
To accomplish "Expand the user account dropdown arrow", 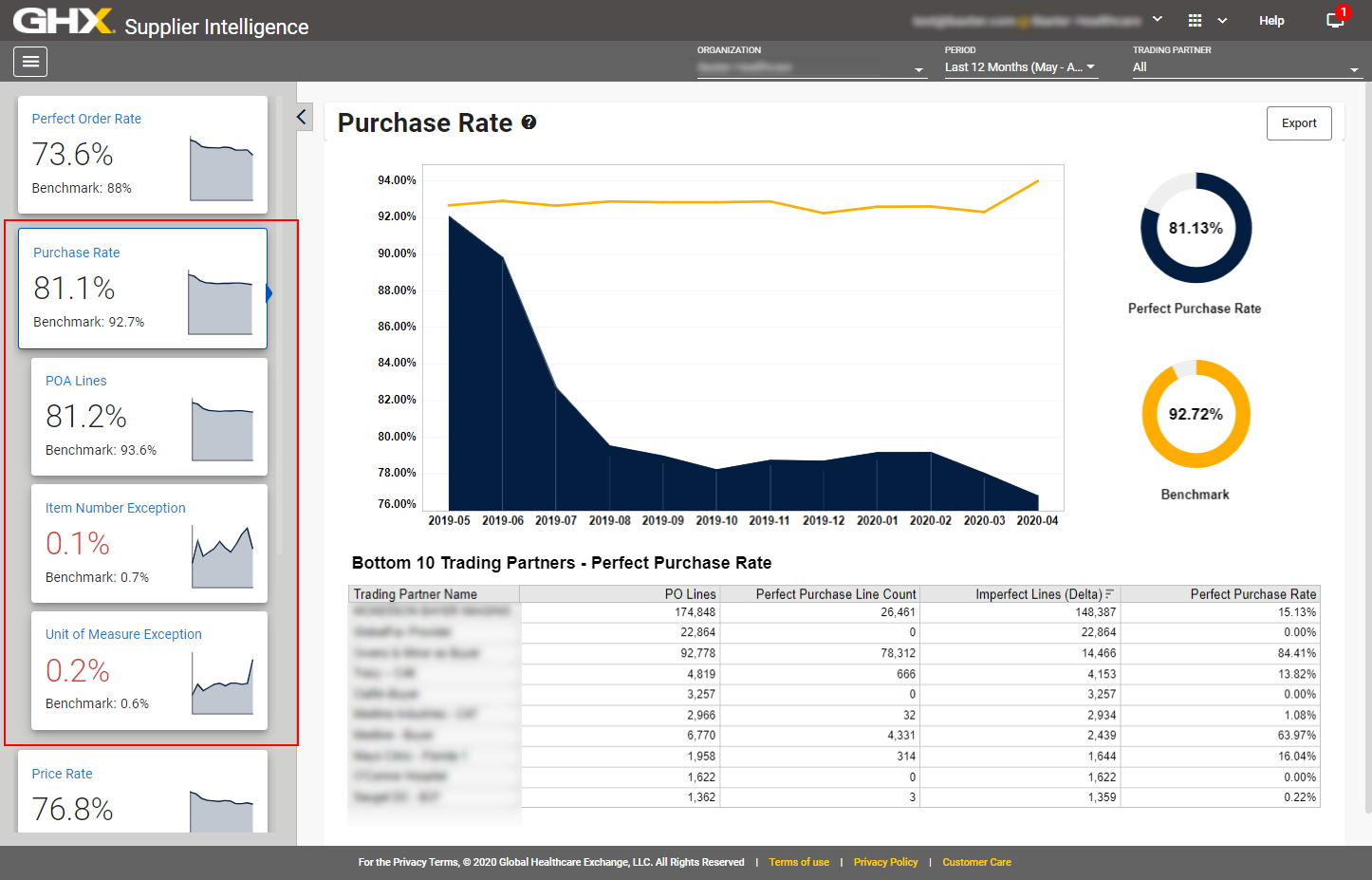I will 1158,19.
